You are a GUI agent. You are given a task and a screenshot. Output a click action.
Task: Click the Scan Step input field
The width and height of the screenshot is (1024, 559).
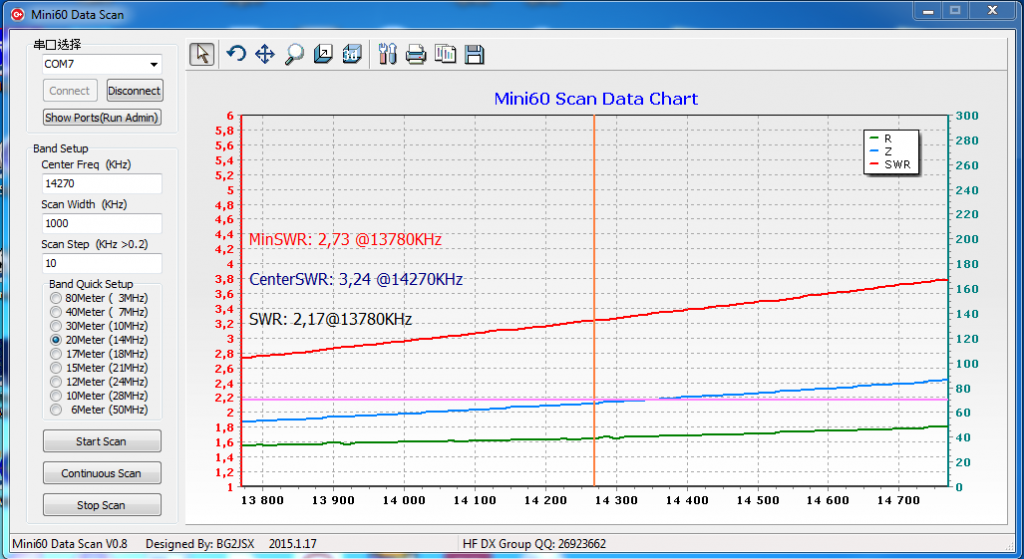click(102, 263)
